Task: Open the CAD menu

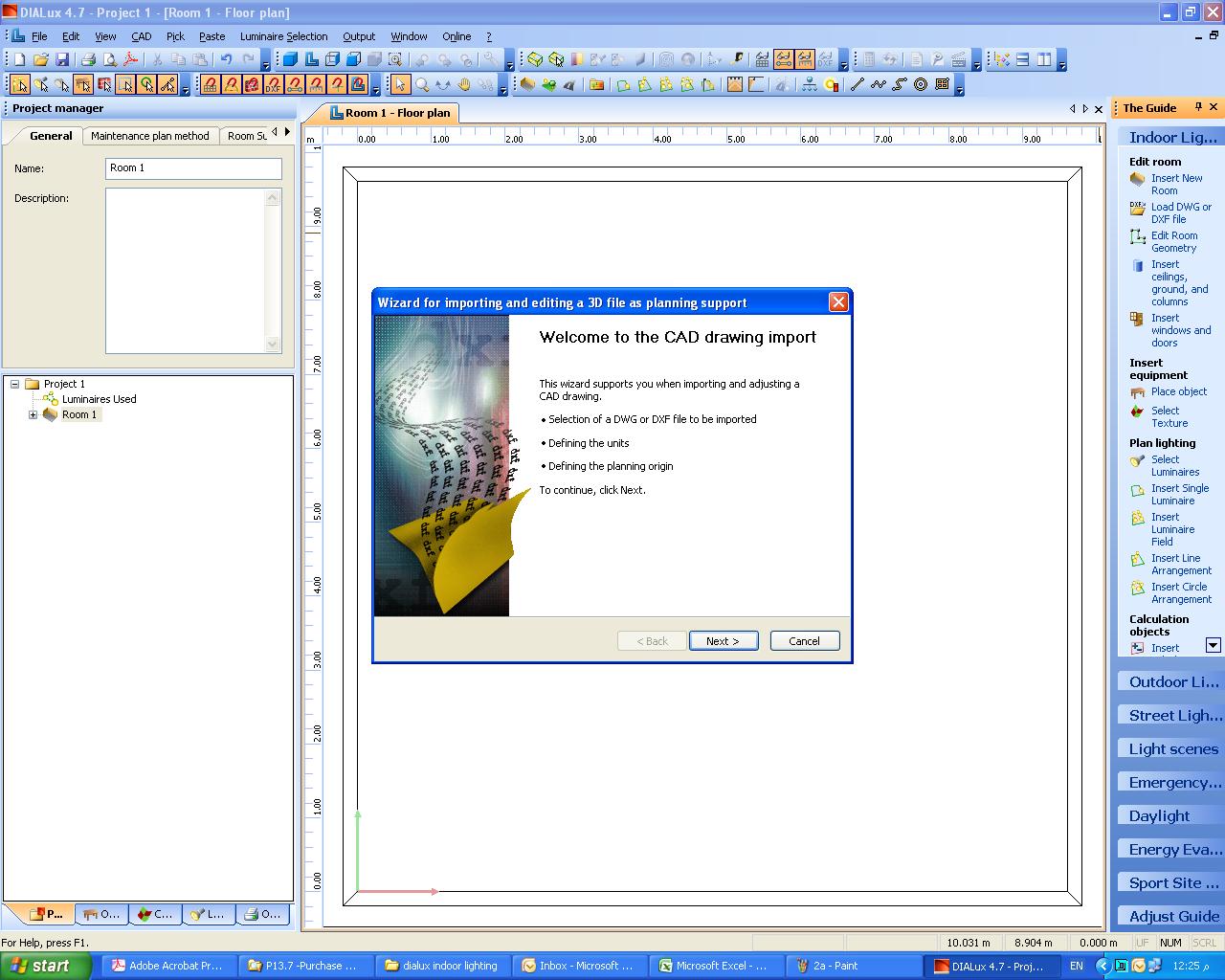Action: 141,36
